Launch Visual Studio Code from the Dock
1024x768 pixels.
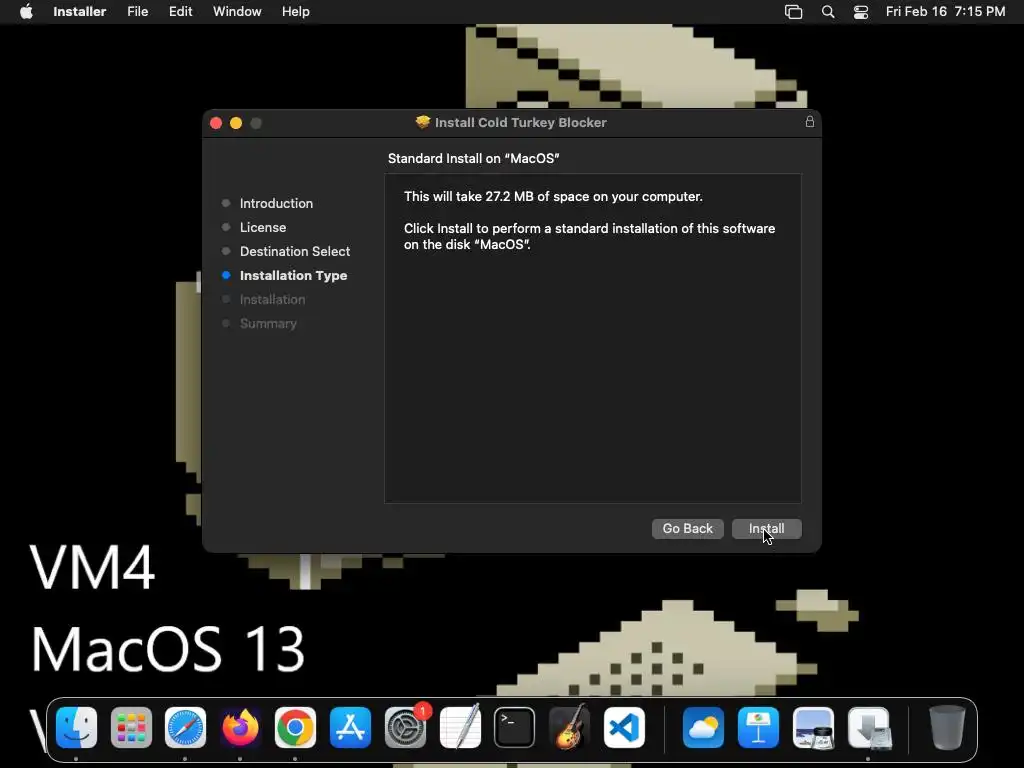coord(624,728)
